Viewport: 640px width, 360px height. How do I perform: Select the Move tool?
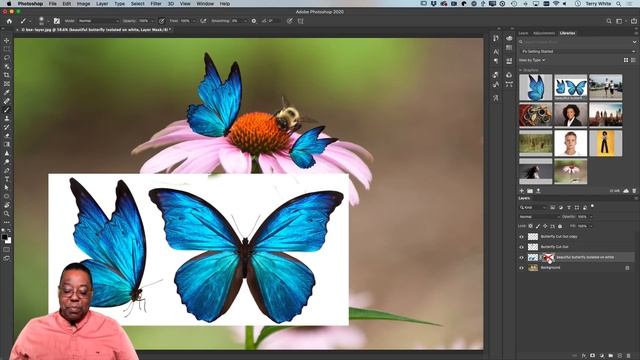tap(7, 40)
